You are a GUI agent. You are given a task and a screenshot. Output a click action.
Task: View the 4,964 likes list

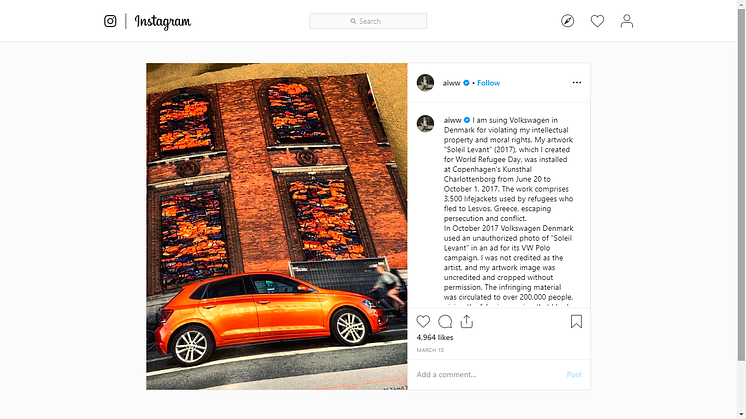[435, 337]
